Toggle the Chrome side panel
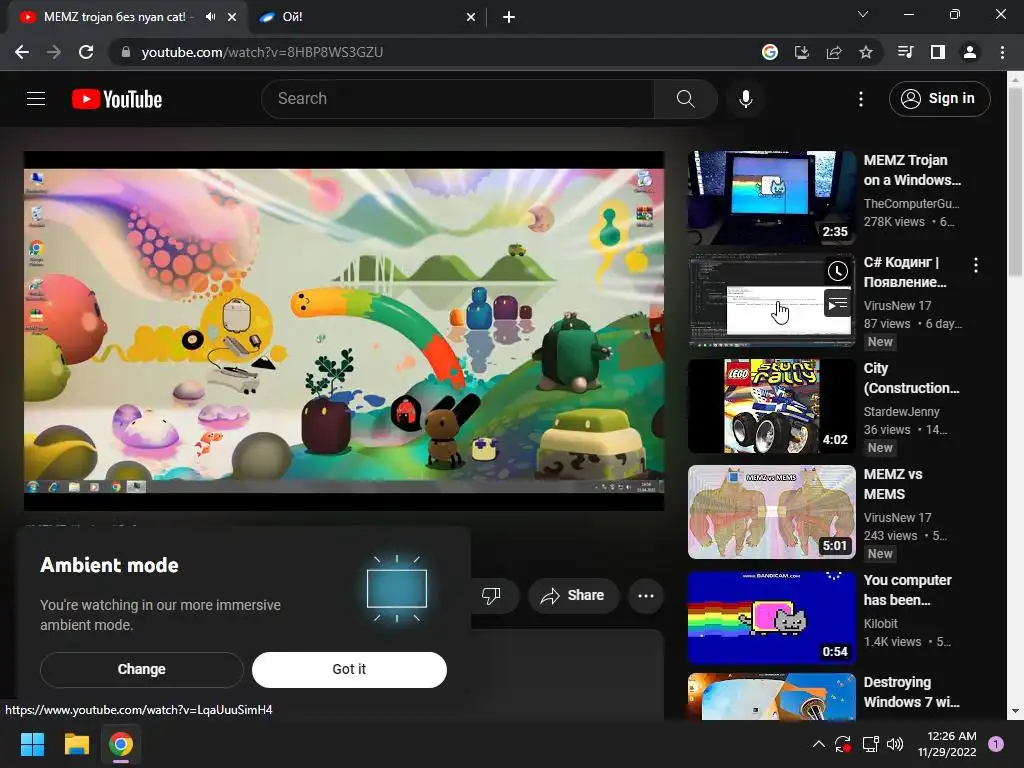The width and height of the screenshot is (1024, 768). click(938, 52)
